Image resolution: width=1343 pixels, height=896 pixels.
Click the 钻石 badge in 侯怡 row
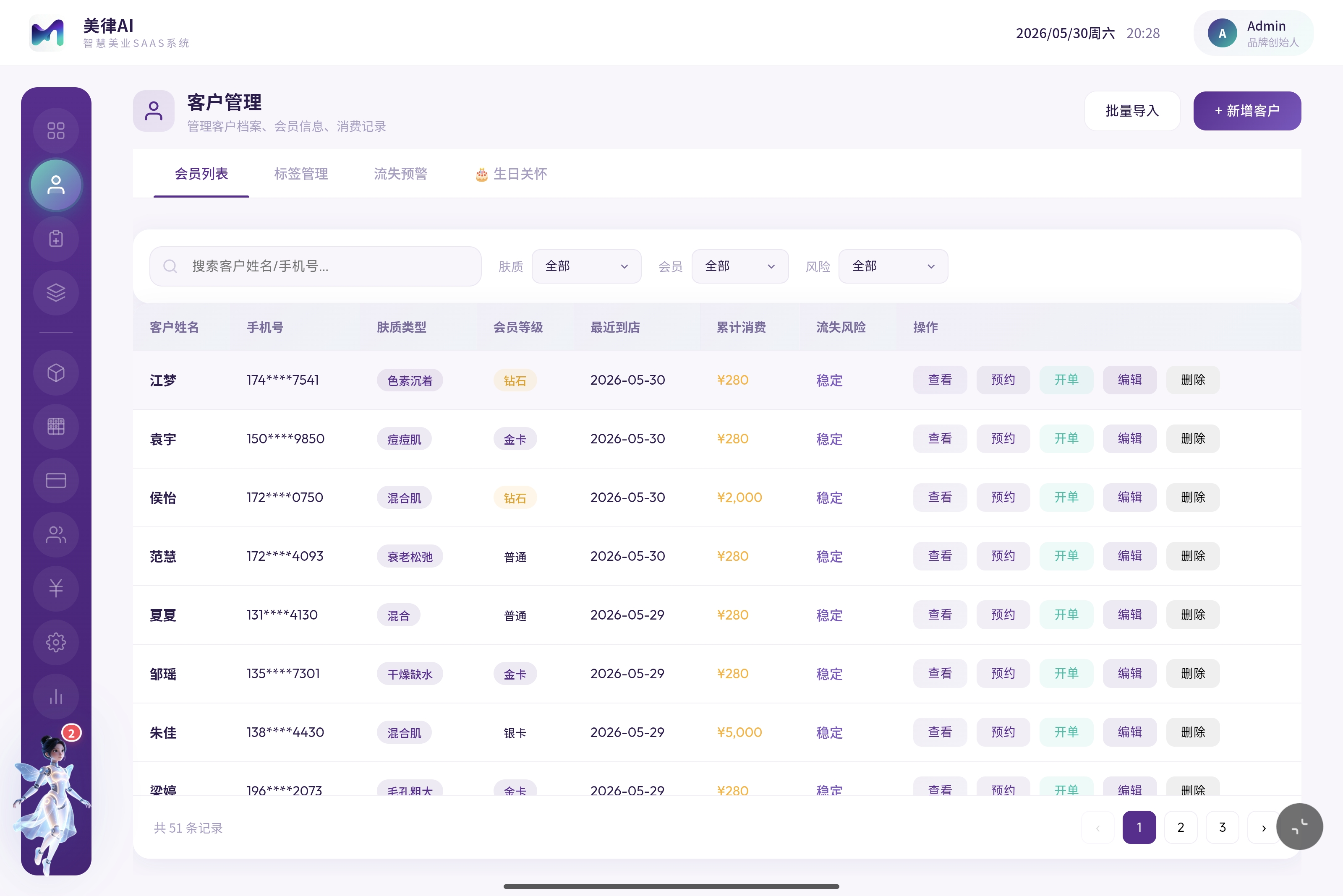[515, 498]
